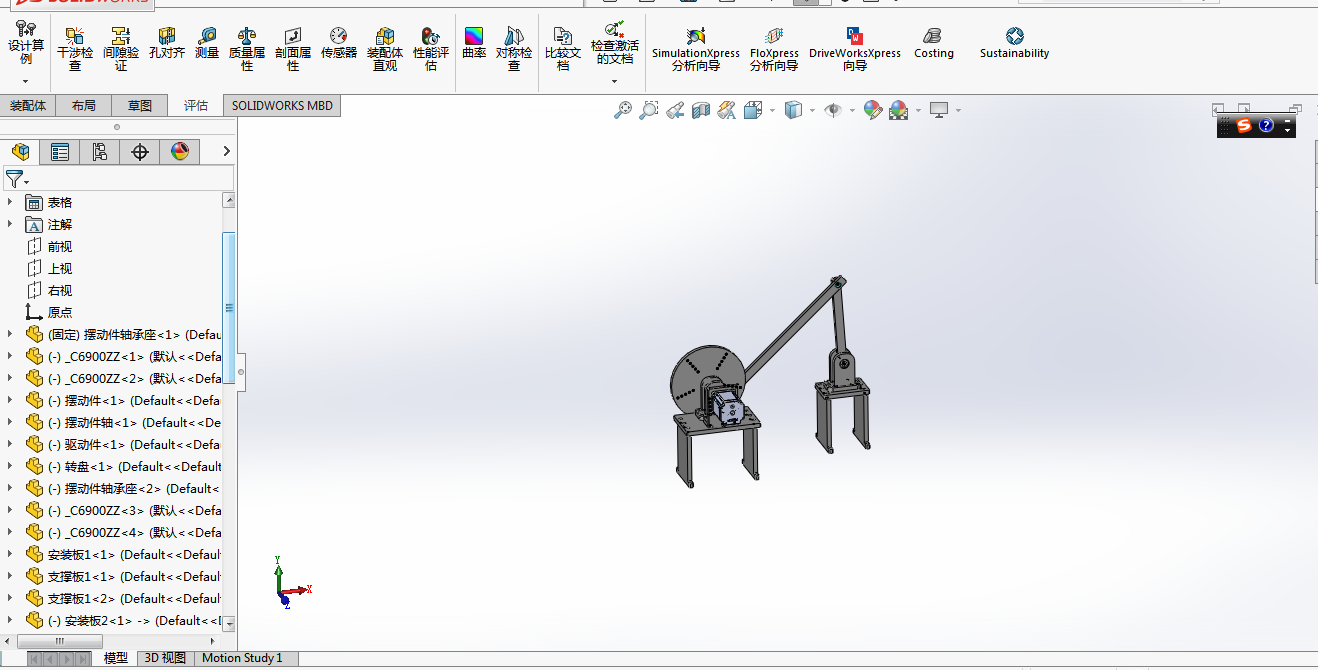
Task: Open 质量属性 mass properties
Action: [x=247, y=50]
